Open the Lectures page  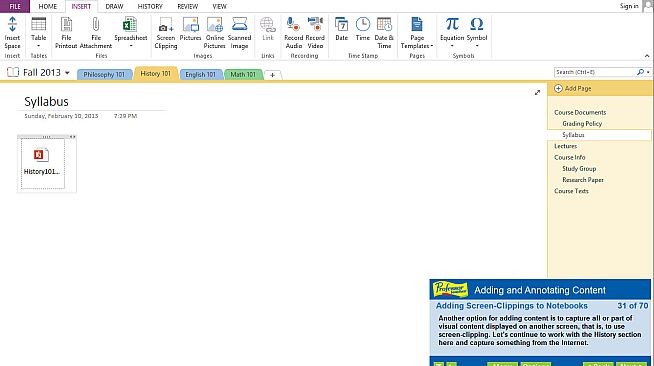[566, 146]
